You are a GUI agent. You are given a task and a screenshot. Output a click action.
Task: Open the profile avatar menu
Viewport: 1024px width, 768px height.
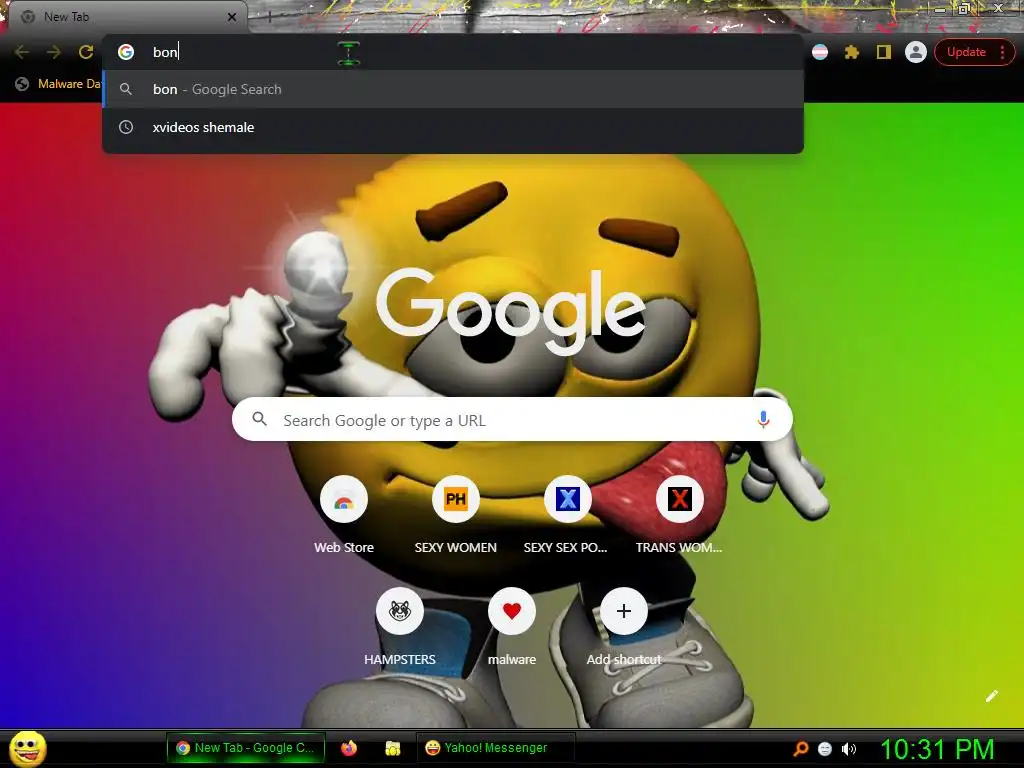pos(916,52)
